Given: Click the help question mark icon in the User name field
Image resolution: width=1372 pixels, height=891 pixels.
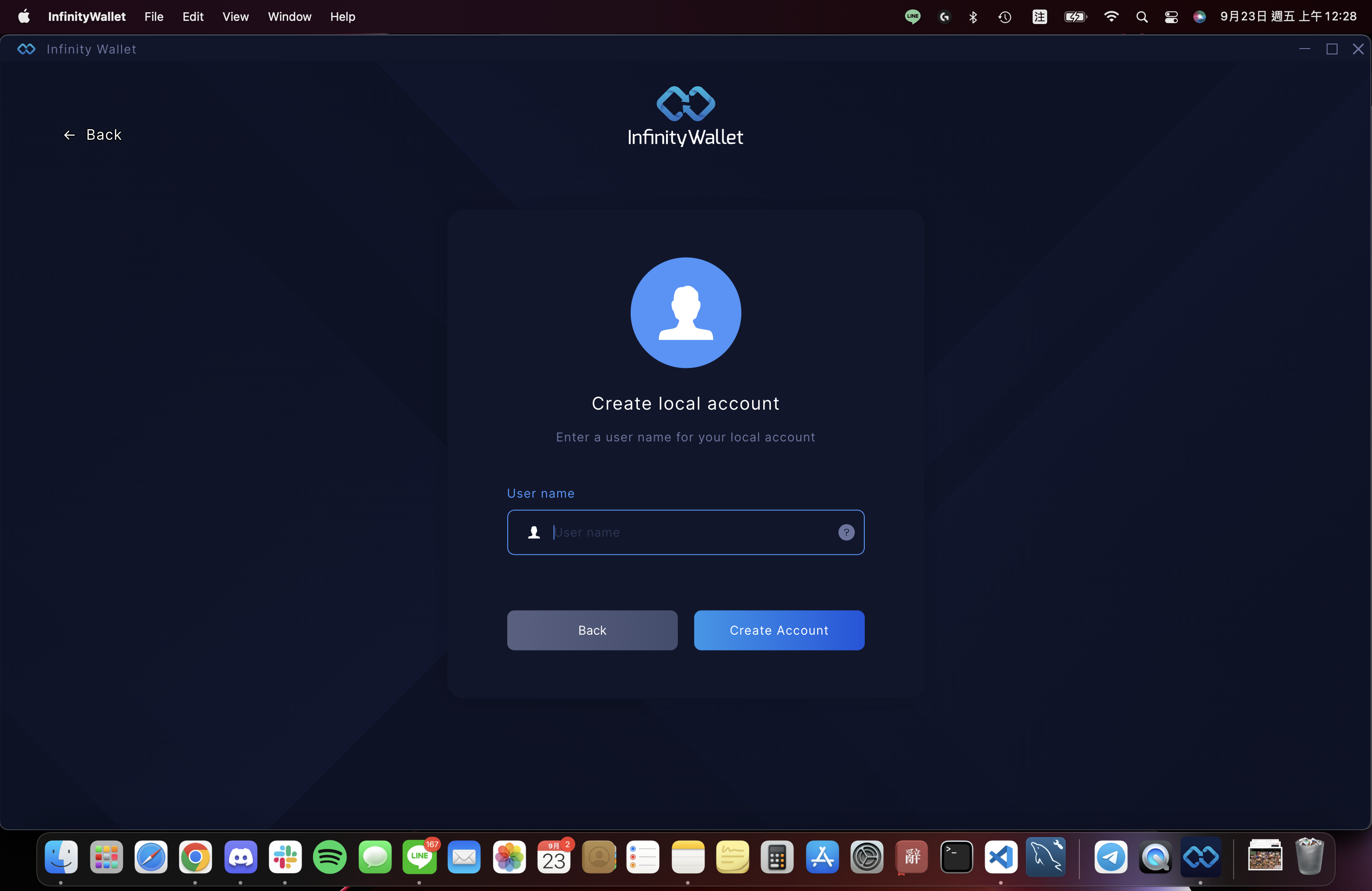Looking at the screenshot, I should pos(846,532).
